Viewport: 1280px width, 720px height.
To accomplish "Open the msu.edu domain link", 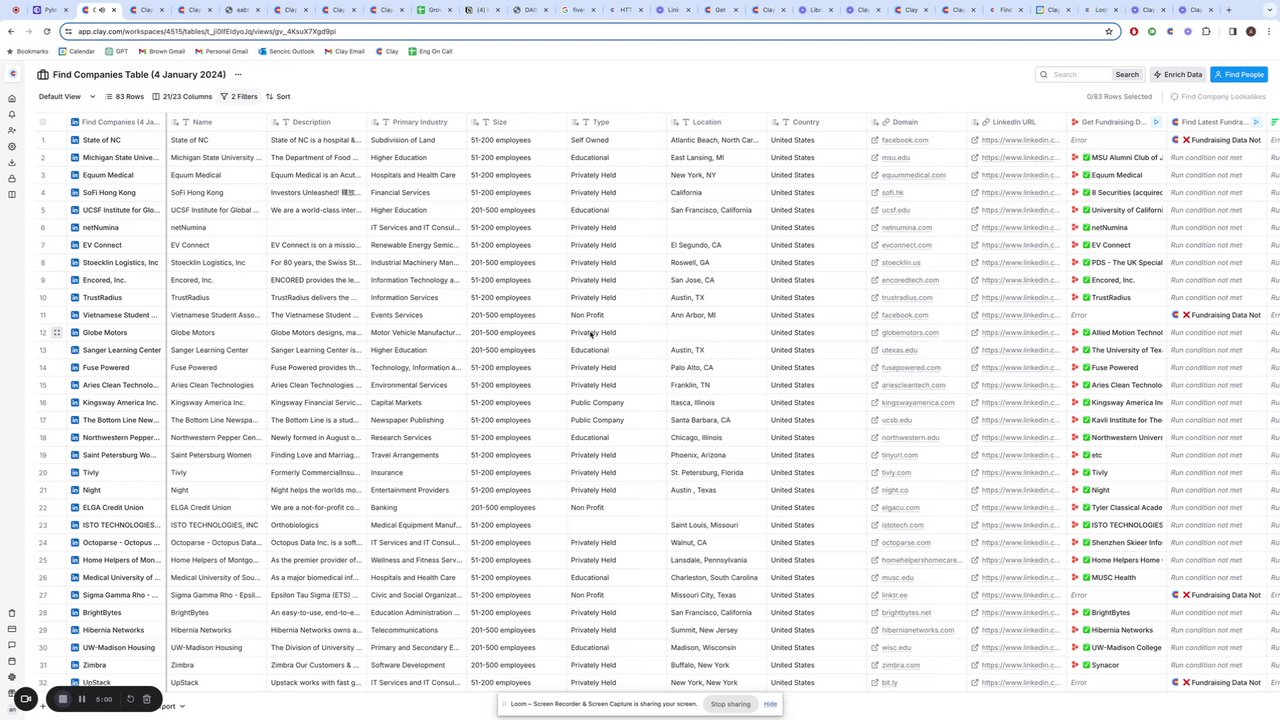I will click(895, 158).
